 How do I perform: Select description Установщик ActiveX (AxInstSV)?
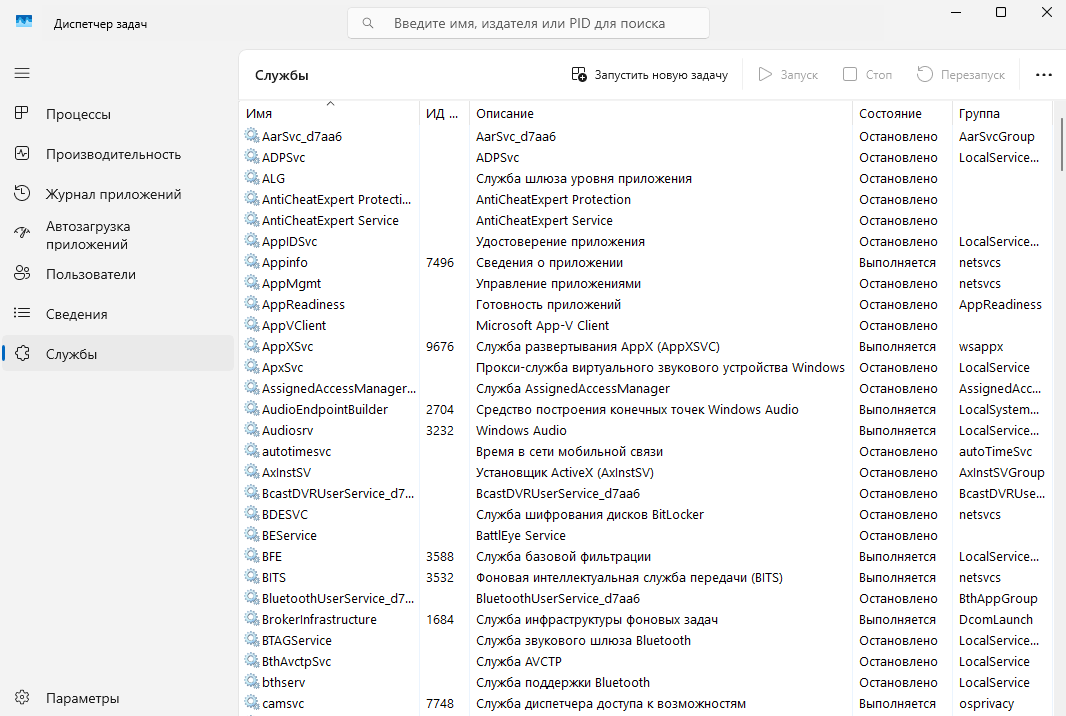564,472
